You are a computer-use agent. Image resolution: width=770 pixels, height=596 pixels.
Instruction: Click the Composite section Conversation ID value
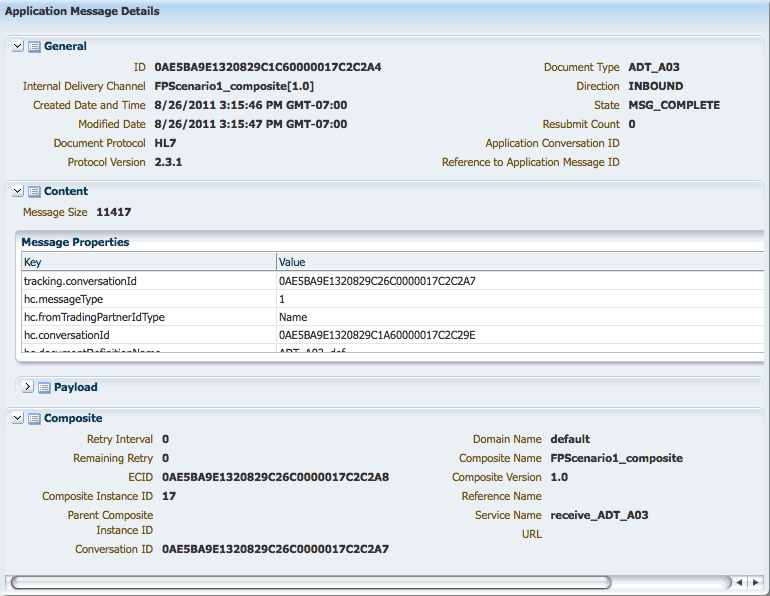pos(275,549)
